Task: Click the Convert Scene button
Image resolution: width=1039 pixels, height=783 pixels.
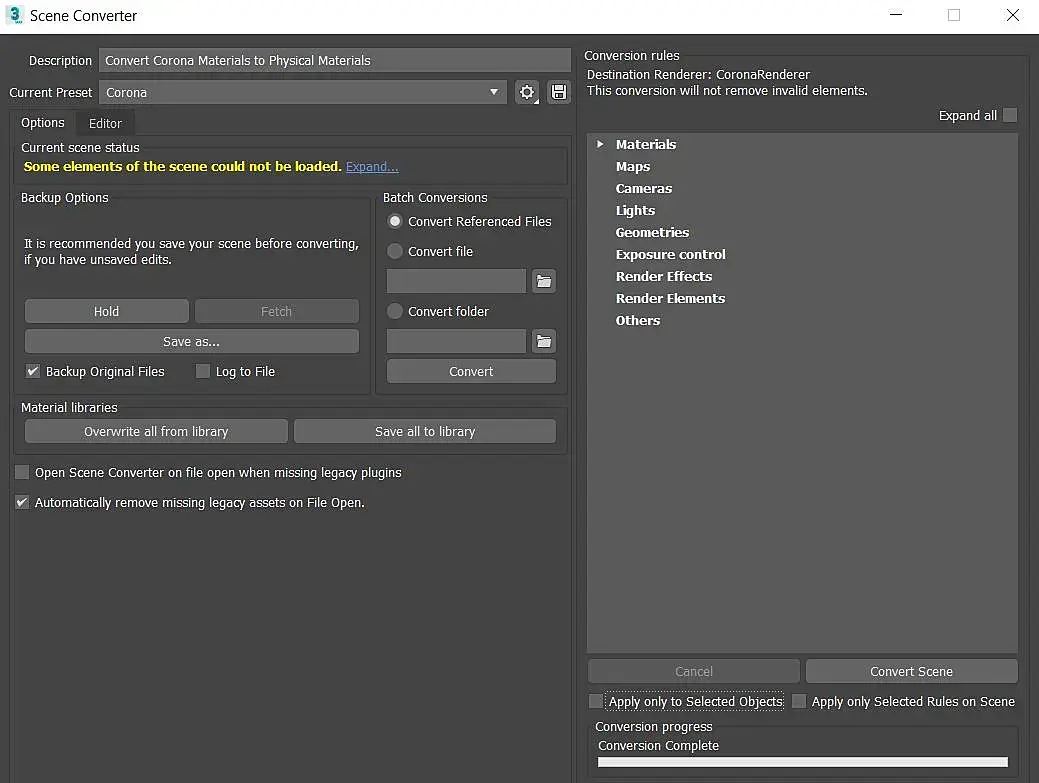Action: [x=912, y=671]
